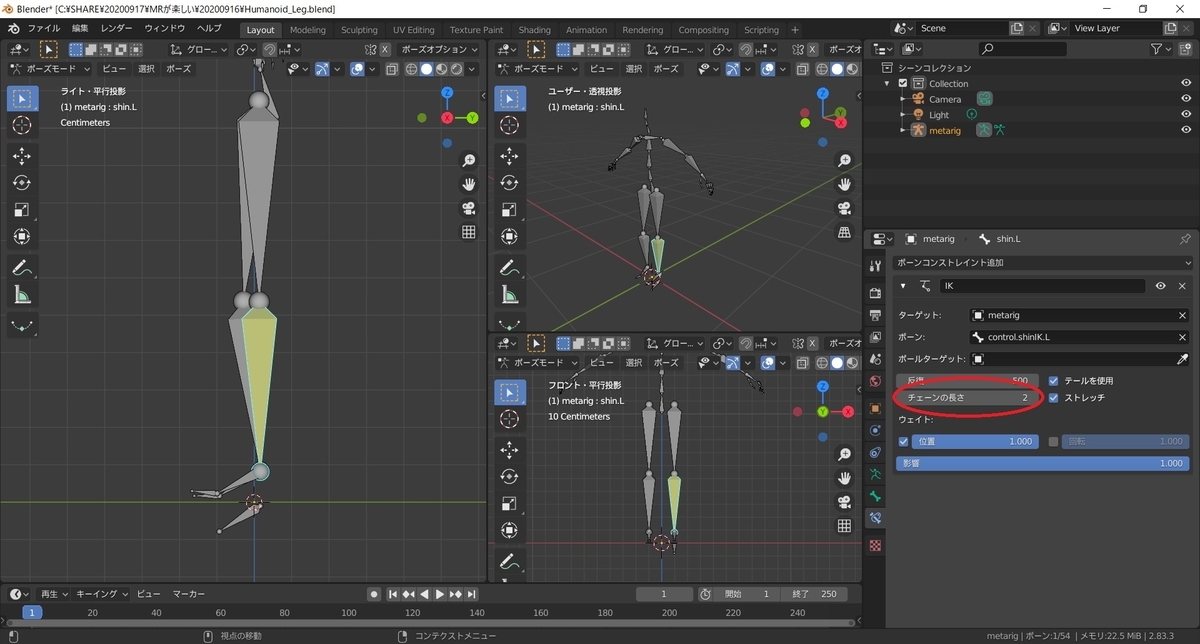Hide Light object in outliner
Viewport: 1200px width, 644px height.
[1185, 115]
